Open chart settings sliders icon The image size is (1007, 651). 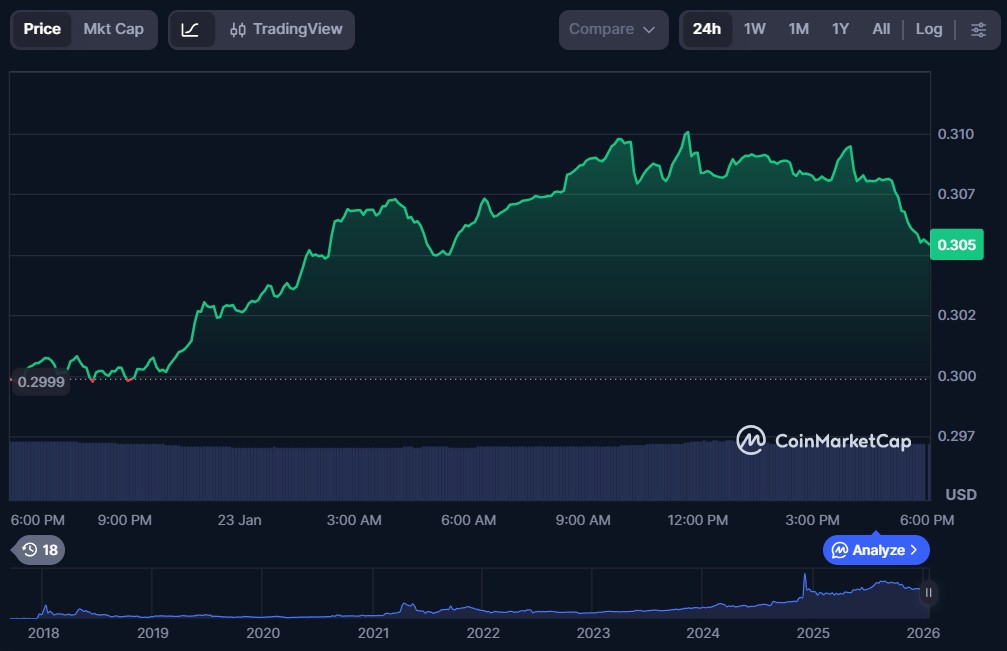(978, 29)
